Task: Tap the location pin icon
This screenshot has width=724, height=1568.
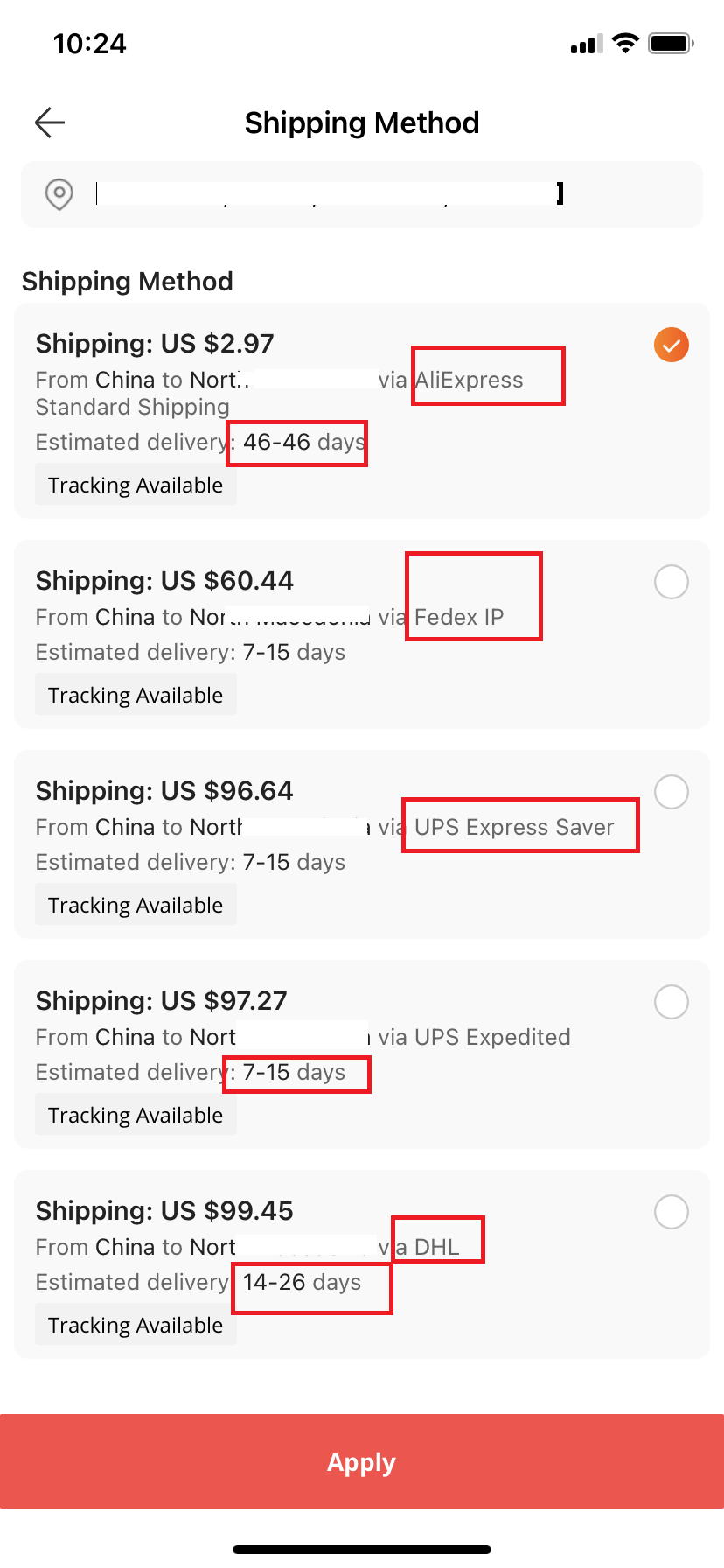Action: 59,193
